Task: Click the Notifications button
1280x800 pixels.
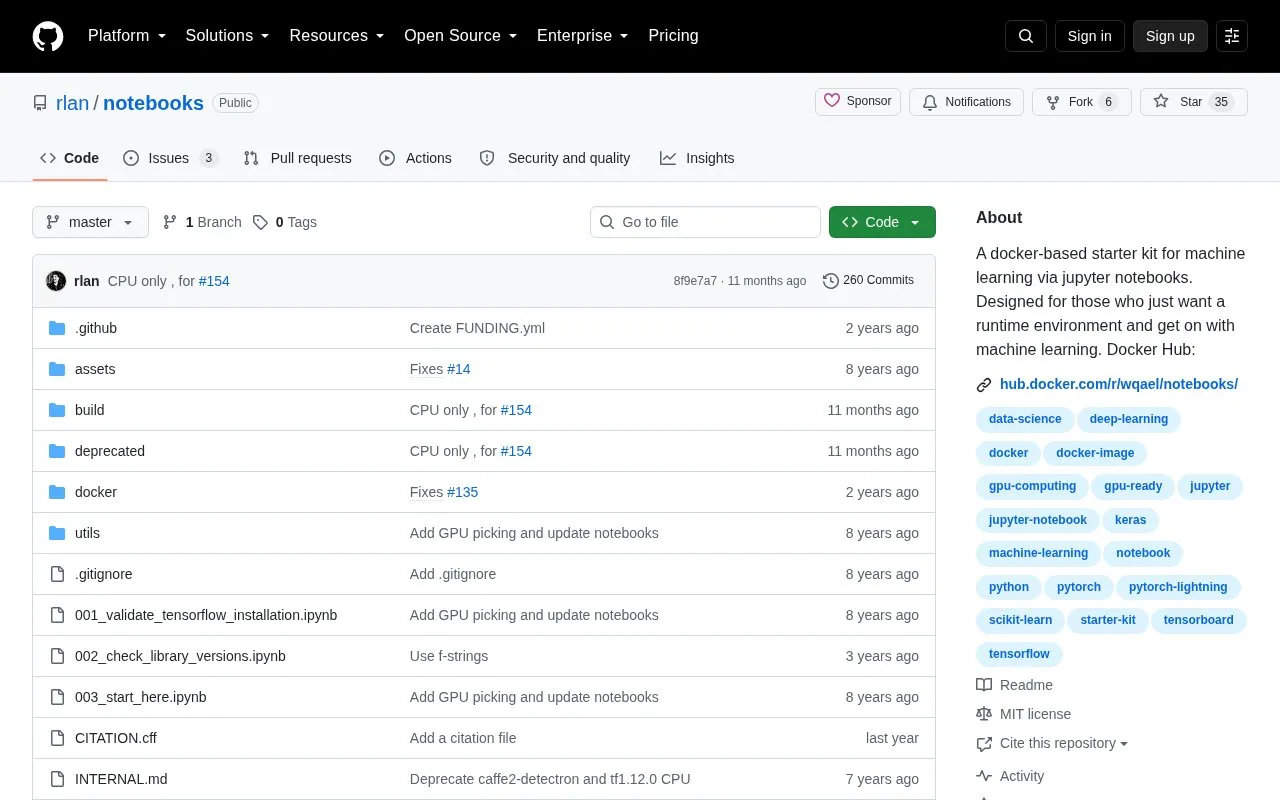Action: [966, 102]
